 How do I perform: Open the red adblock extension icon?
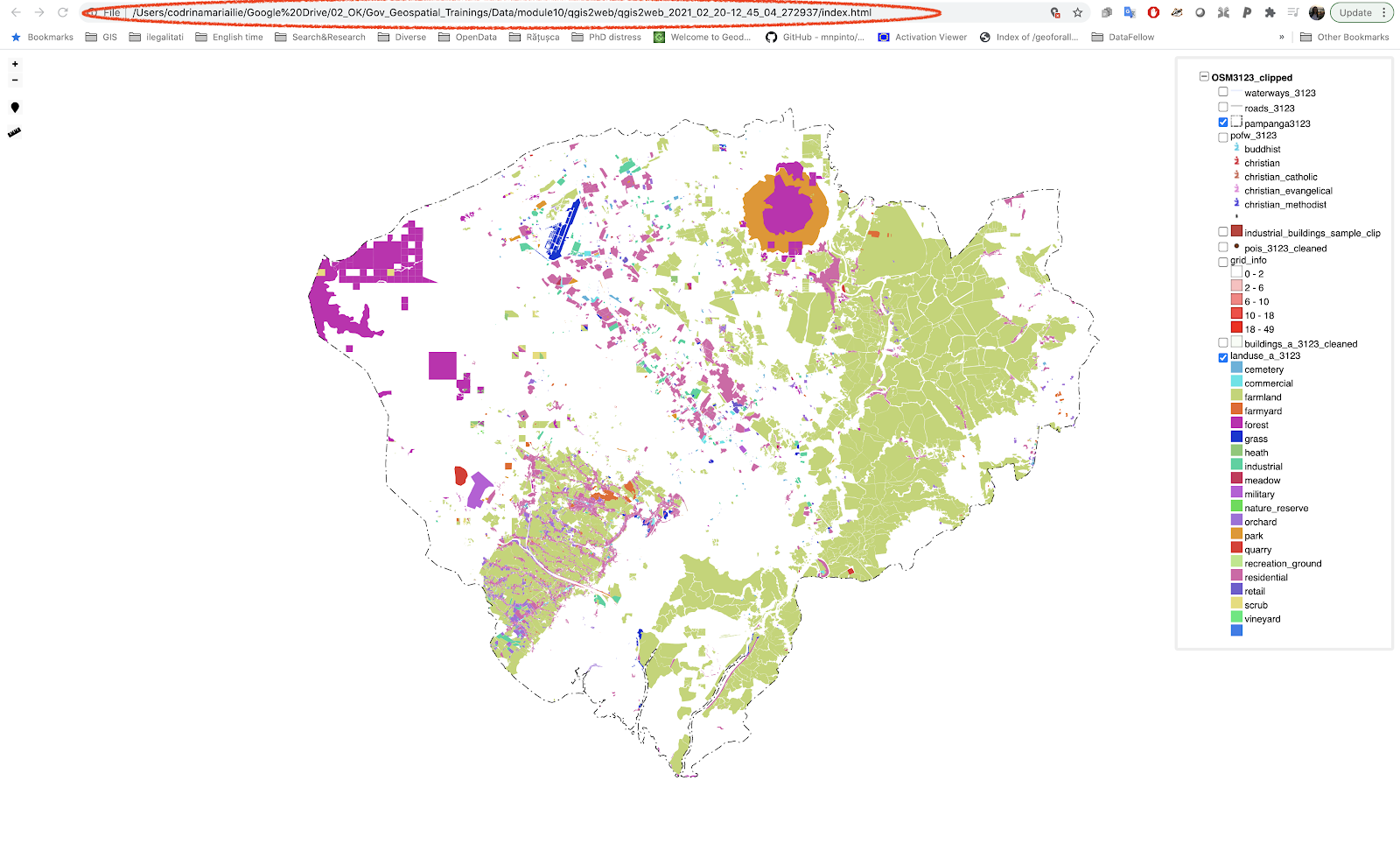pos(1153,13)
